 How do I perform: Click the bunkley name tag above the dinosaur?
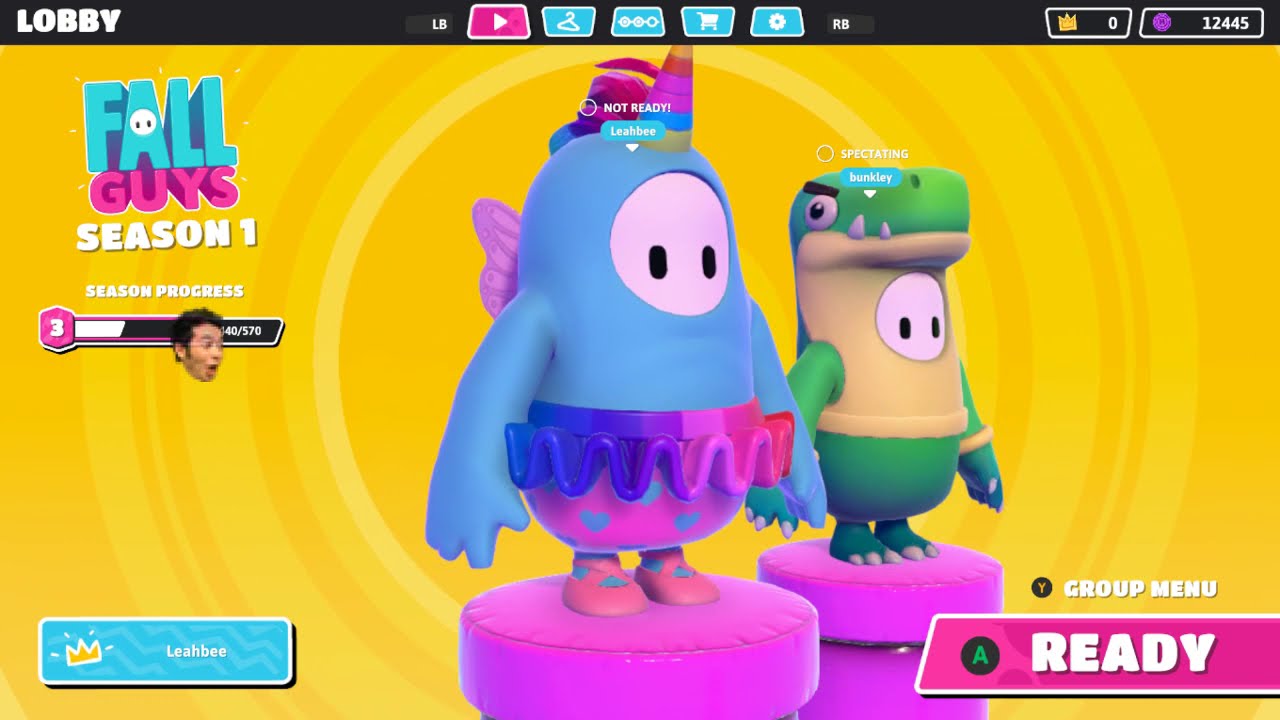tap(870, 177)
